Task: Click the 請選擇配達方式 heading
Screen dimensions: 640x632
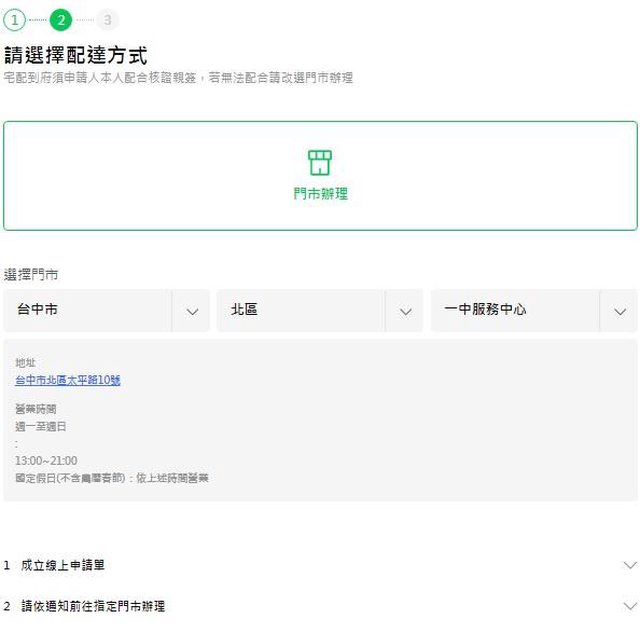Action: (x=76, y=55)
